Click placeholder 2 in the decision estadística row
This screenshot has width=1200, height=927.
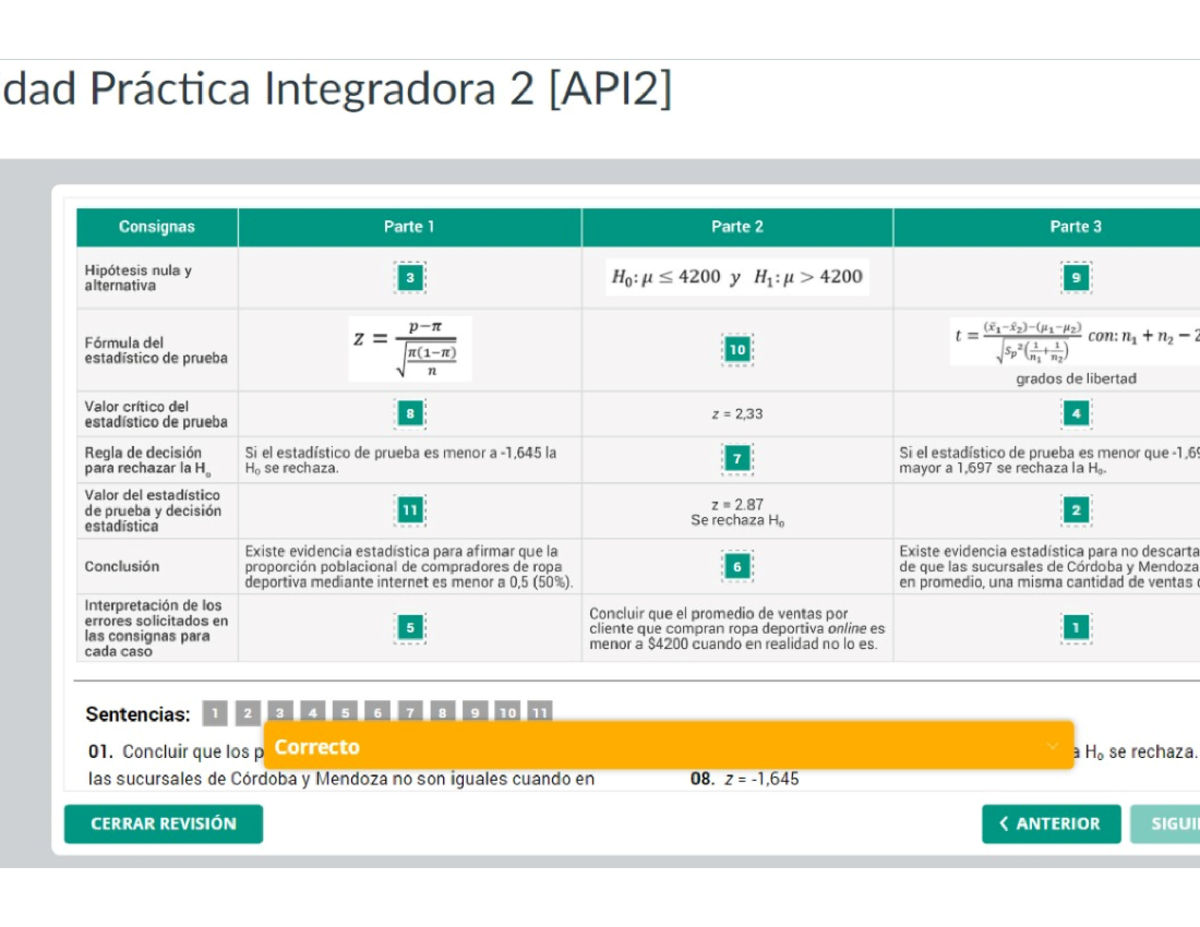1076,509
